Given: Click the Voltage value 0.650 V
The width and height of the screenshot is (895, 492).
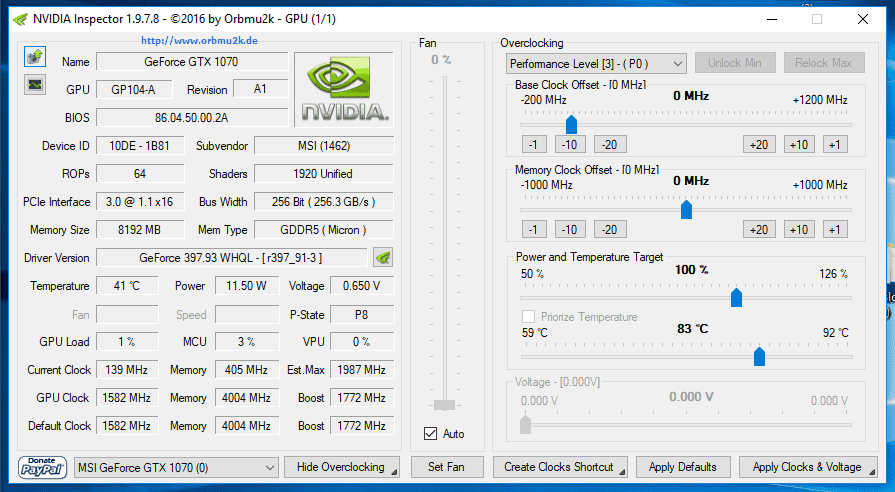Looking at the screenshot, I should (x=362, y=286).
